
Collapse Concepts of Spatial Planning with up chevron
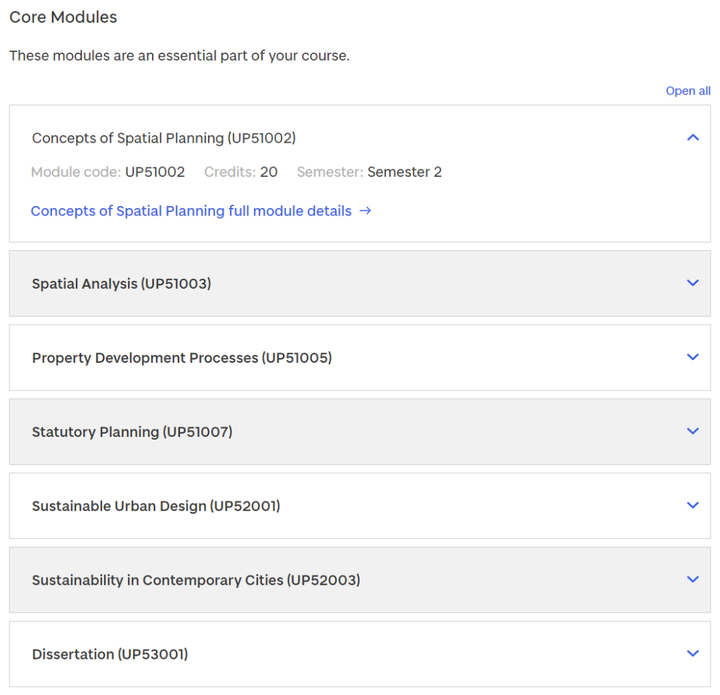692,137
